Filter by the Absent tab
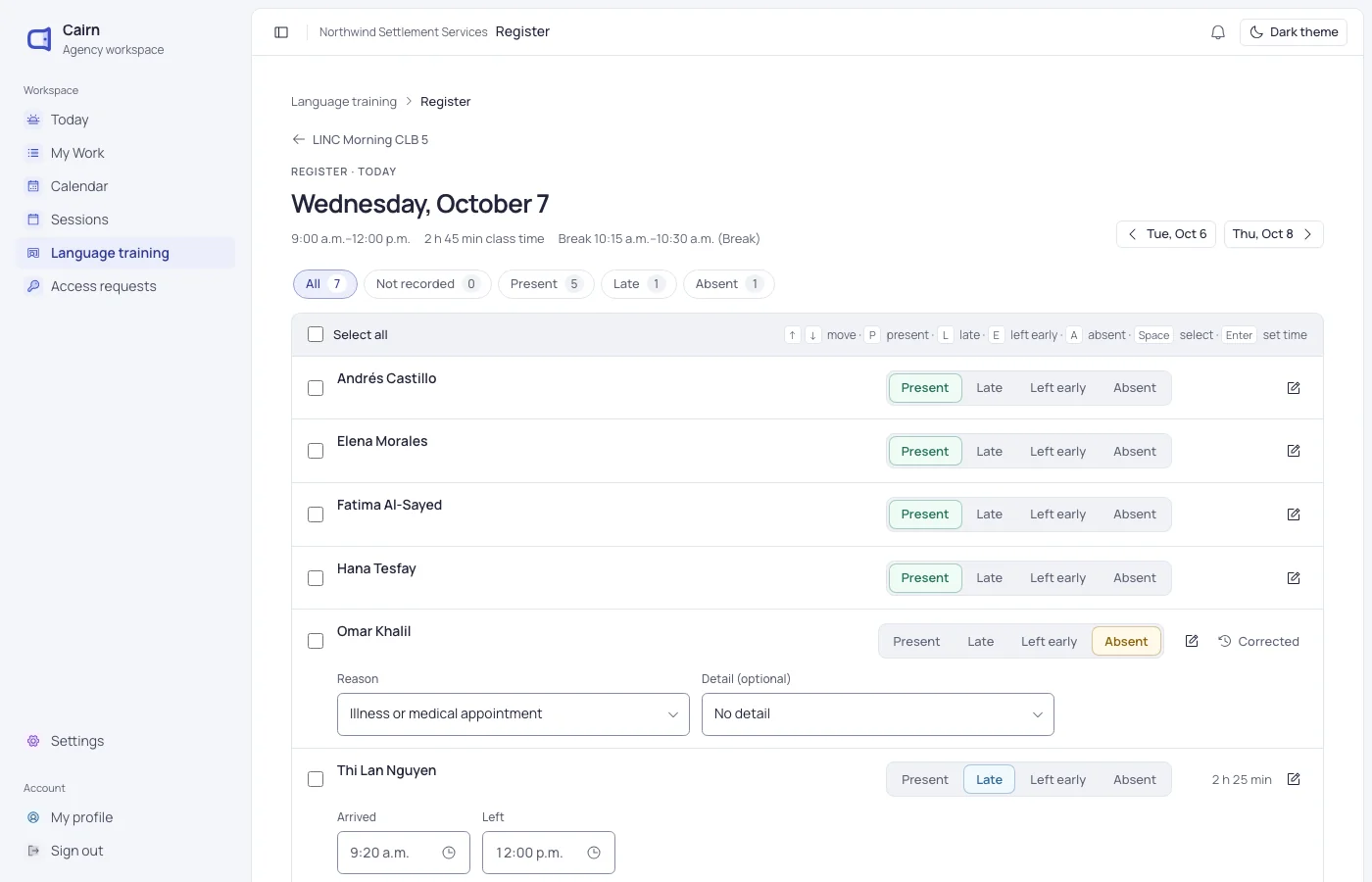 (728, 284)
